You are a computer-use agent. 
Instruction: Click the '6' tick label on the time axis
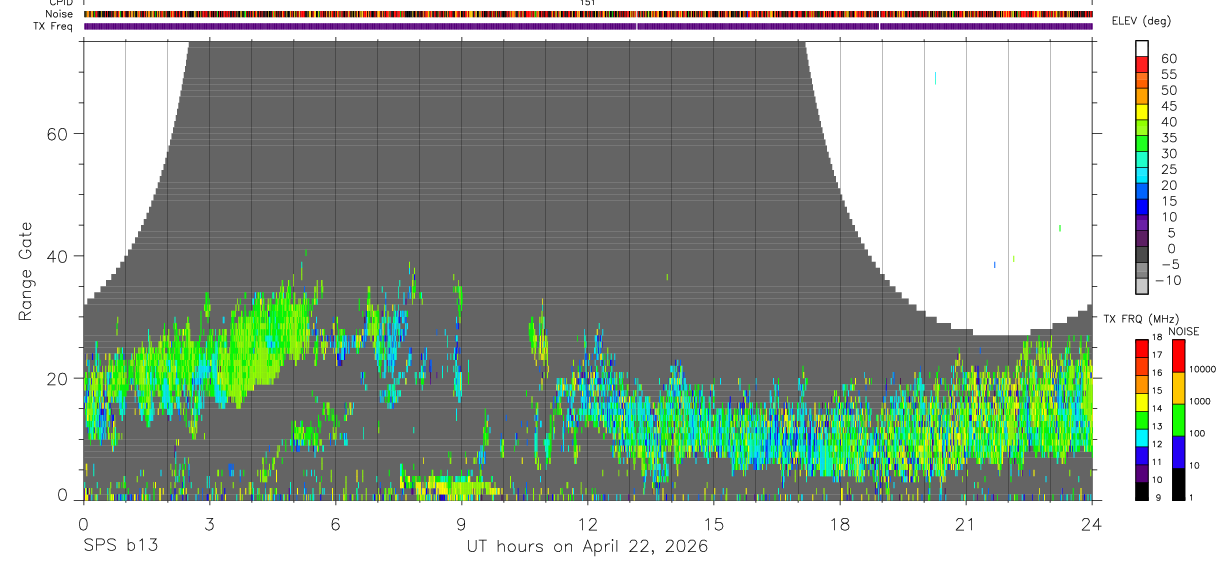(x=335, y=523)
